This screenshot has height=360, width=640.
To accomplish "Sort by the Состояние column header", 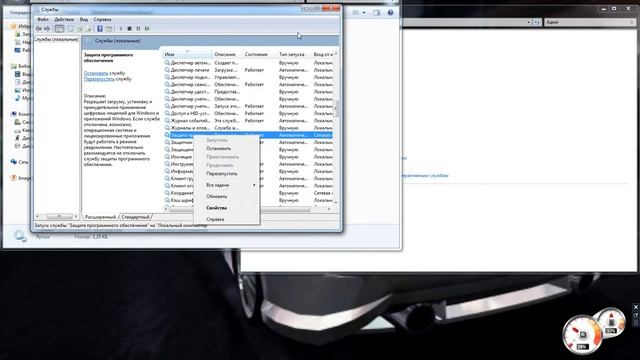I will (x=259, y=54).
